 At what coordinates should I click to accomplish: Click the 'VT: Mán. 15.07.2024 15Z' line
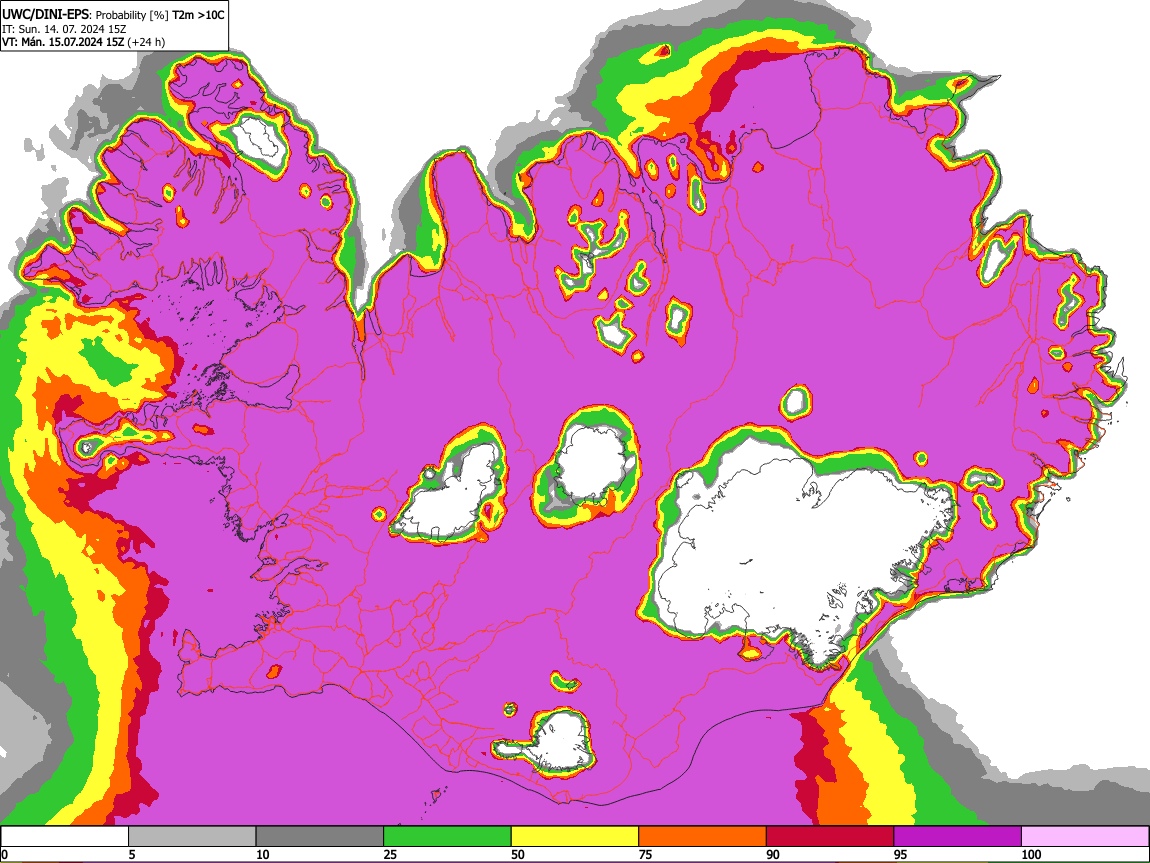63,42
